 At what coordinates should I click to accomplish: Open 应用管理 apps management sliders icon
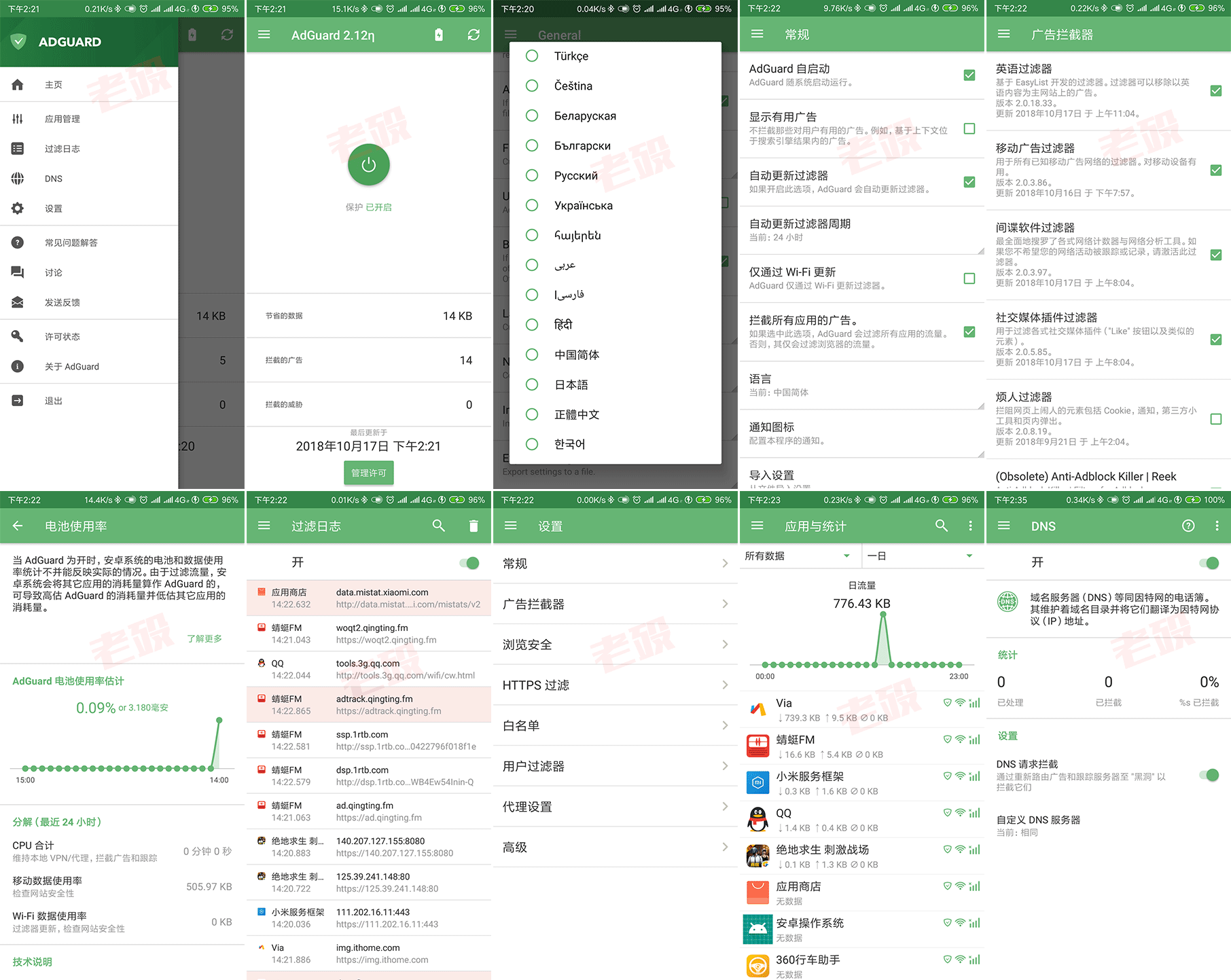tap(18, 119)
